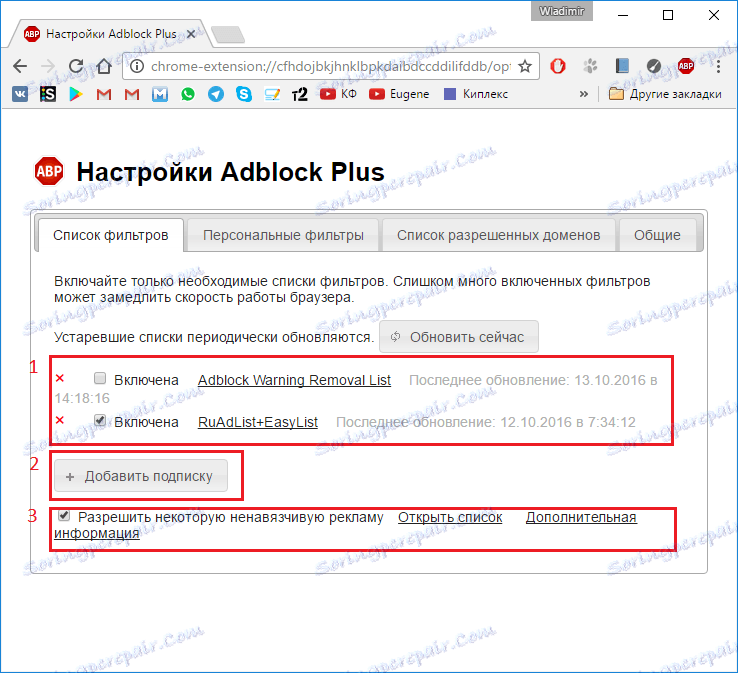Open the Chrome three-dot menu
This screenshot has width=738, height=673.
(x=718, y=66)
